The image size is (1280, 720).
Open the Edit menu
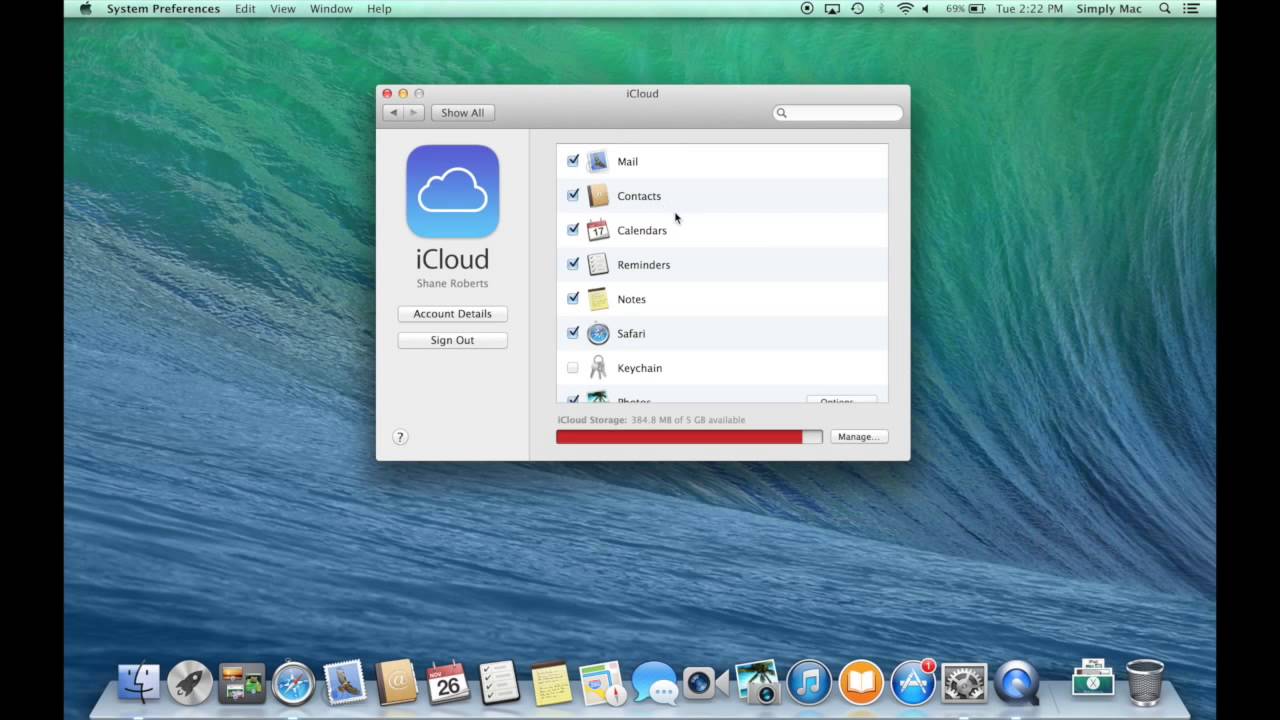[x=245, y=8]
